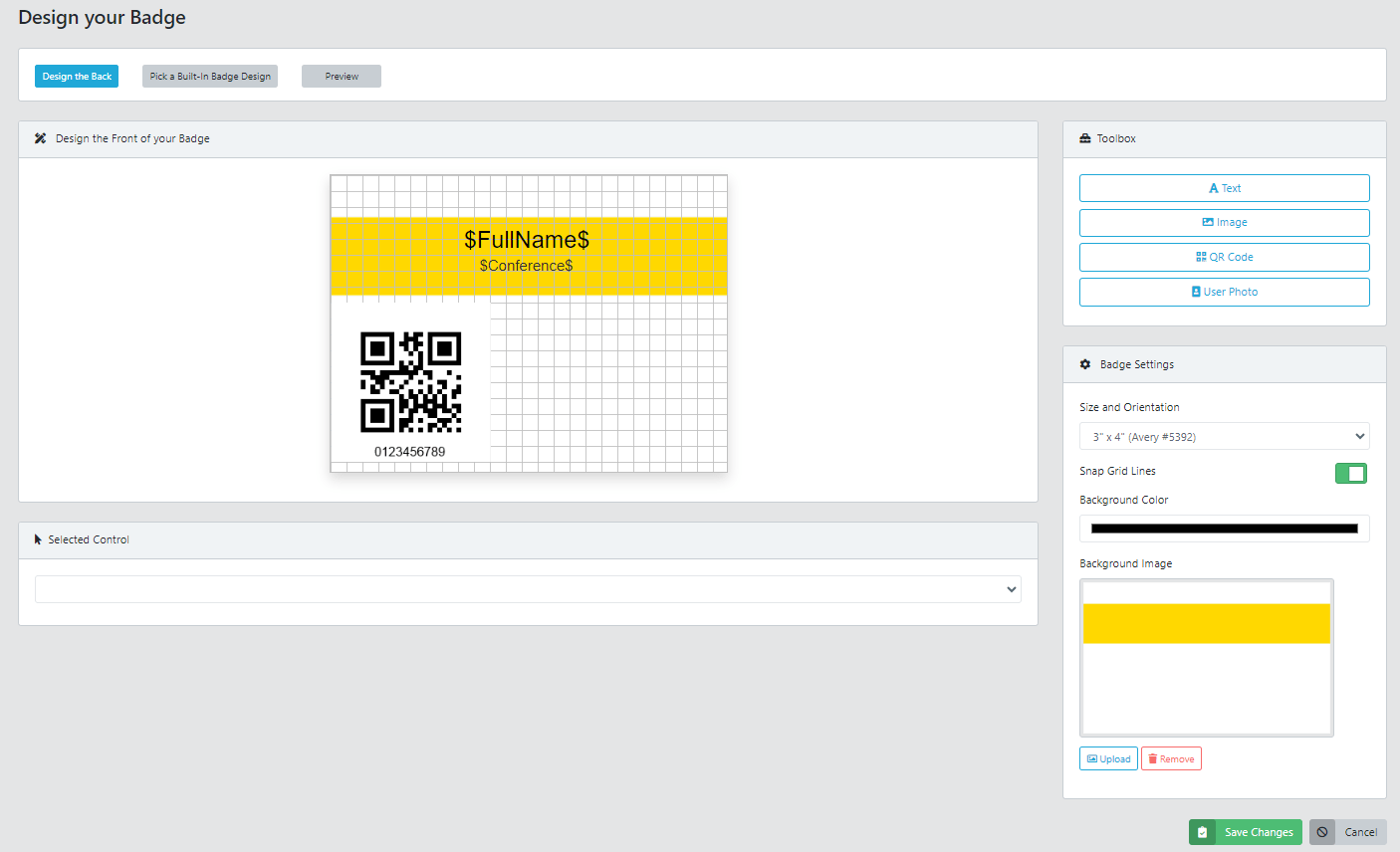
Task: Click the QR grid icon in Toolbox
Action: point(1201,257)
